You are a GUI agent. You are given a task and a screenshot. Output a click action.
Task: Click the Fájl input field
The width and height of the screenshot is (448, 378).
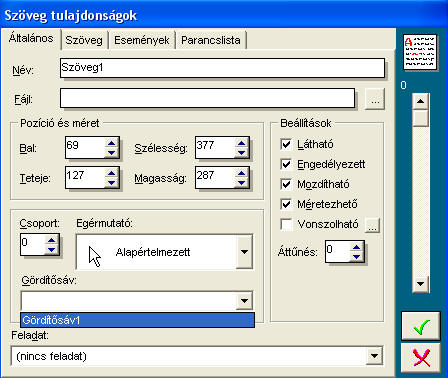click(207, 98)
